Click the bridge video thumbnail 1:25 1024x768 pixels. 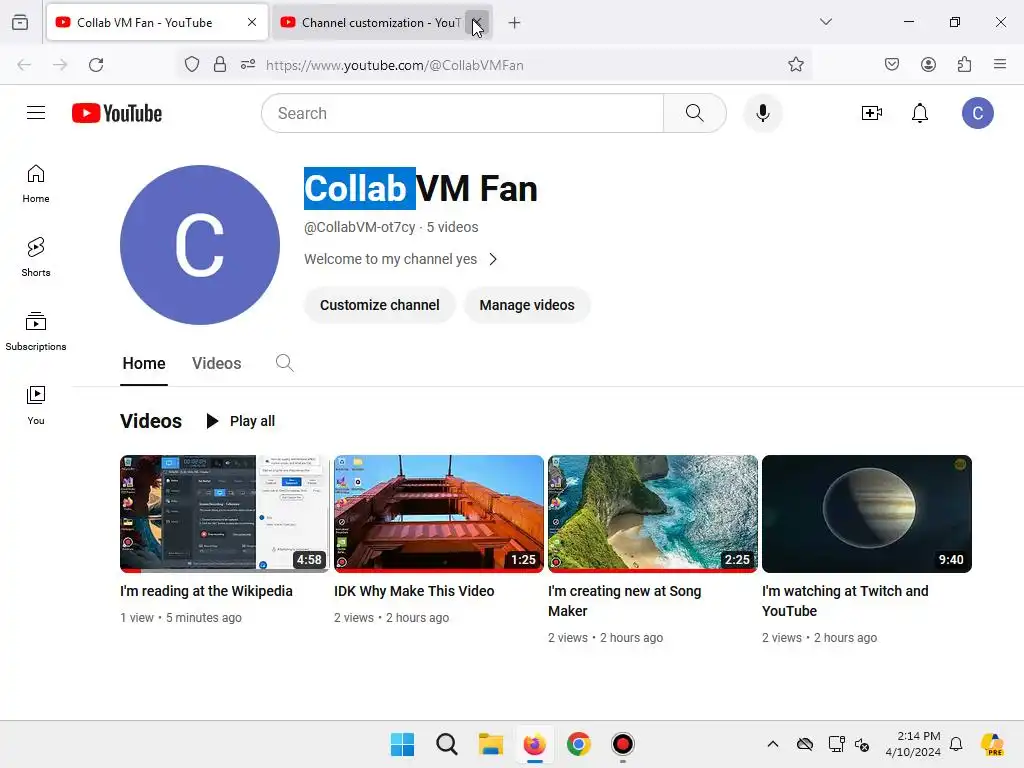439,514
